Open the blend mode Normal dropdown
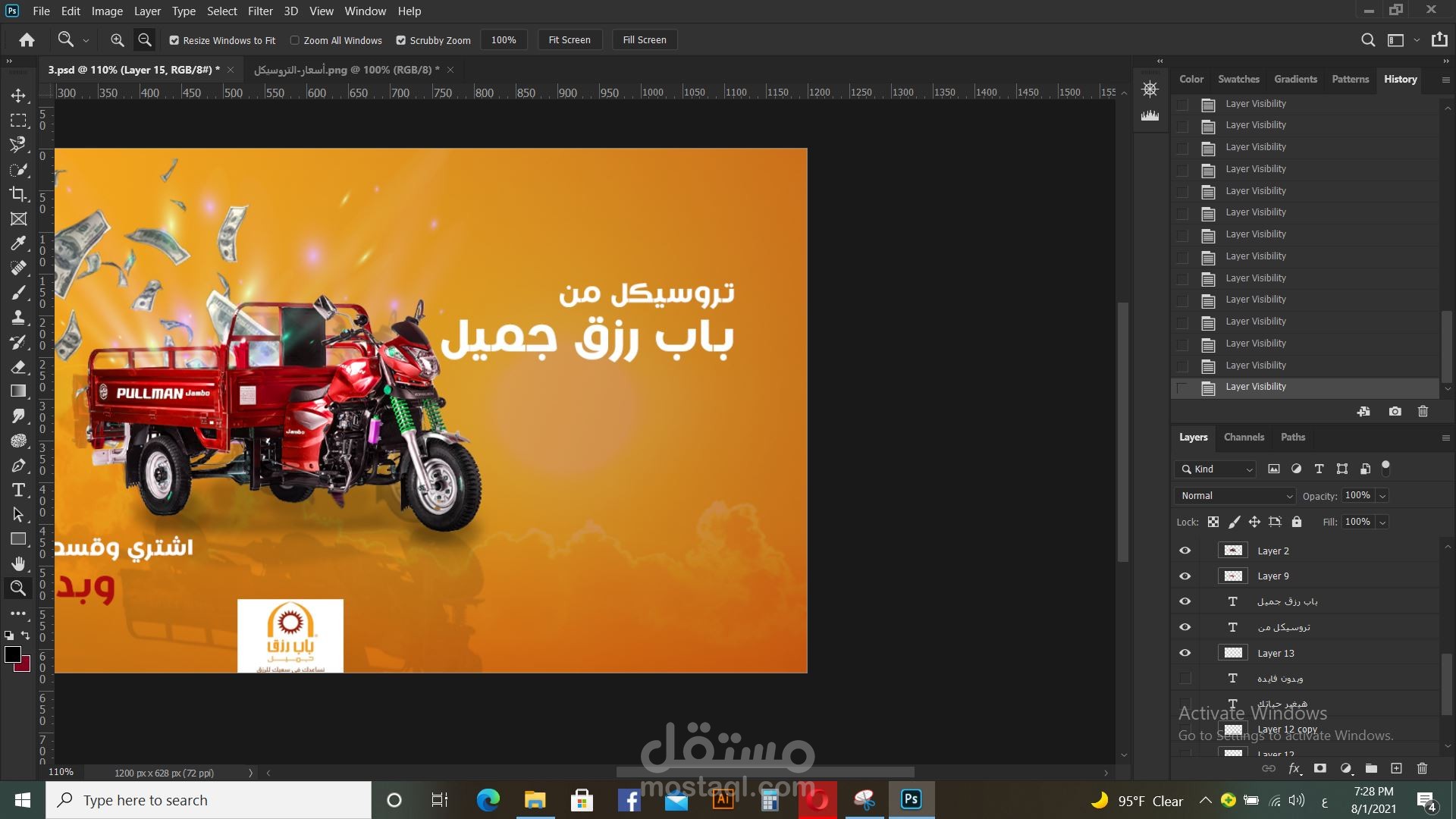 (x=1236, y=495)
